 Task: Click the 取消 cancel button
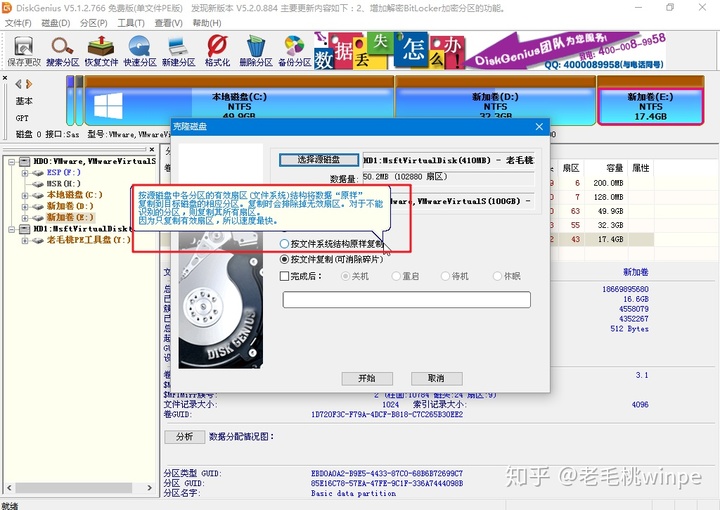(x=436, y=378)
